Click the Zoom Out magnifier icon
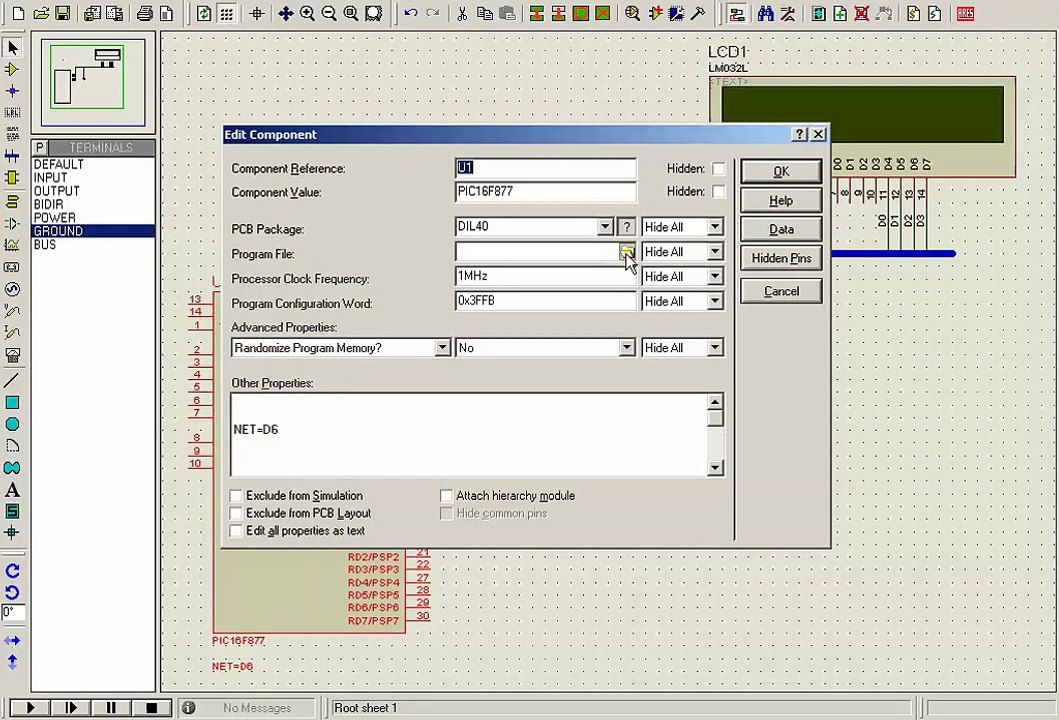This screenshot has height=720, width=1059. 329,14
